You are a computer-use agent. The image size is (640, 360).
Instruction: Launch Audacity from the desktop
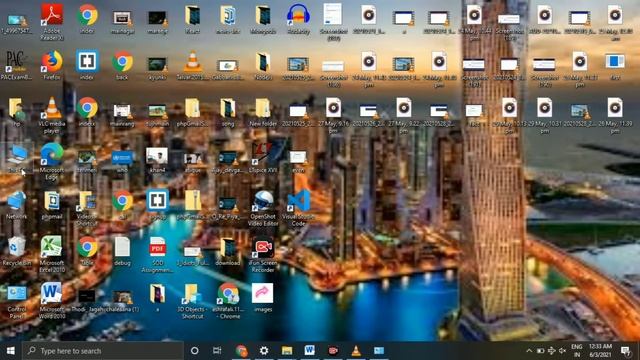pyautogui.click(x=298, y=19)
